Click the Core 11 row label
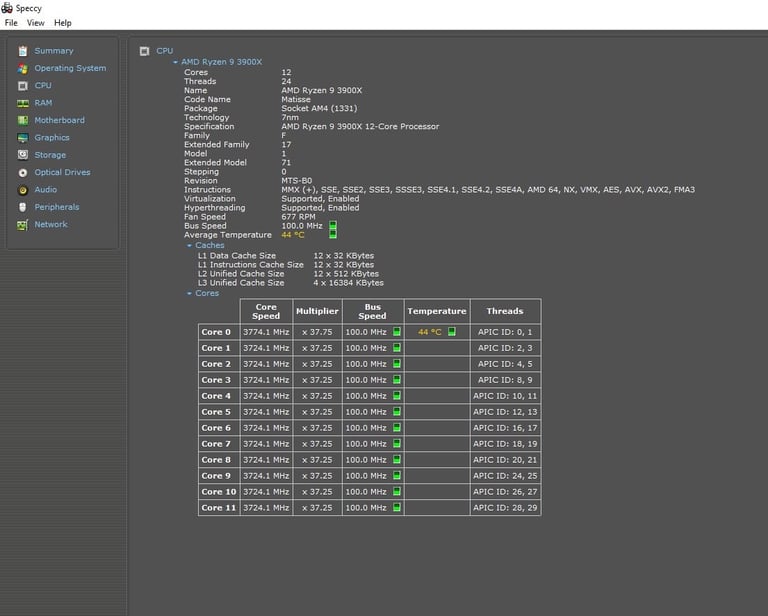The image size is (768, 616). 218,508
